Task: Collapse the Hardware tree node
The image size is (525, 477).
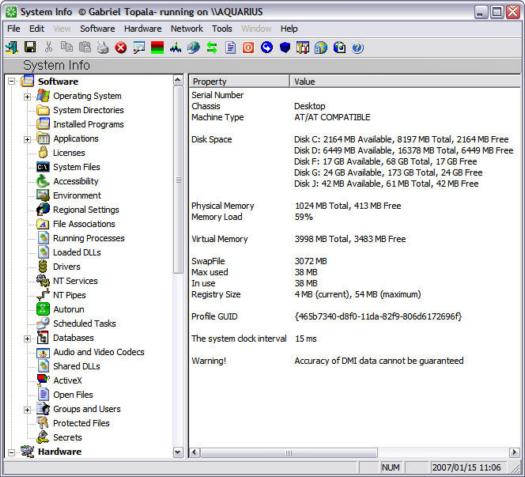Action: pos(12,452)
